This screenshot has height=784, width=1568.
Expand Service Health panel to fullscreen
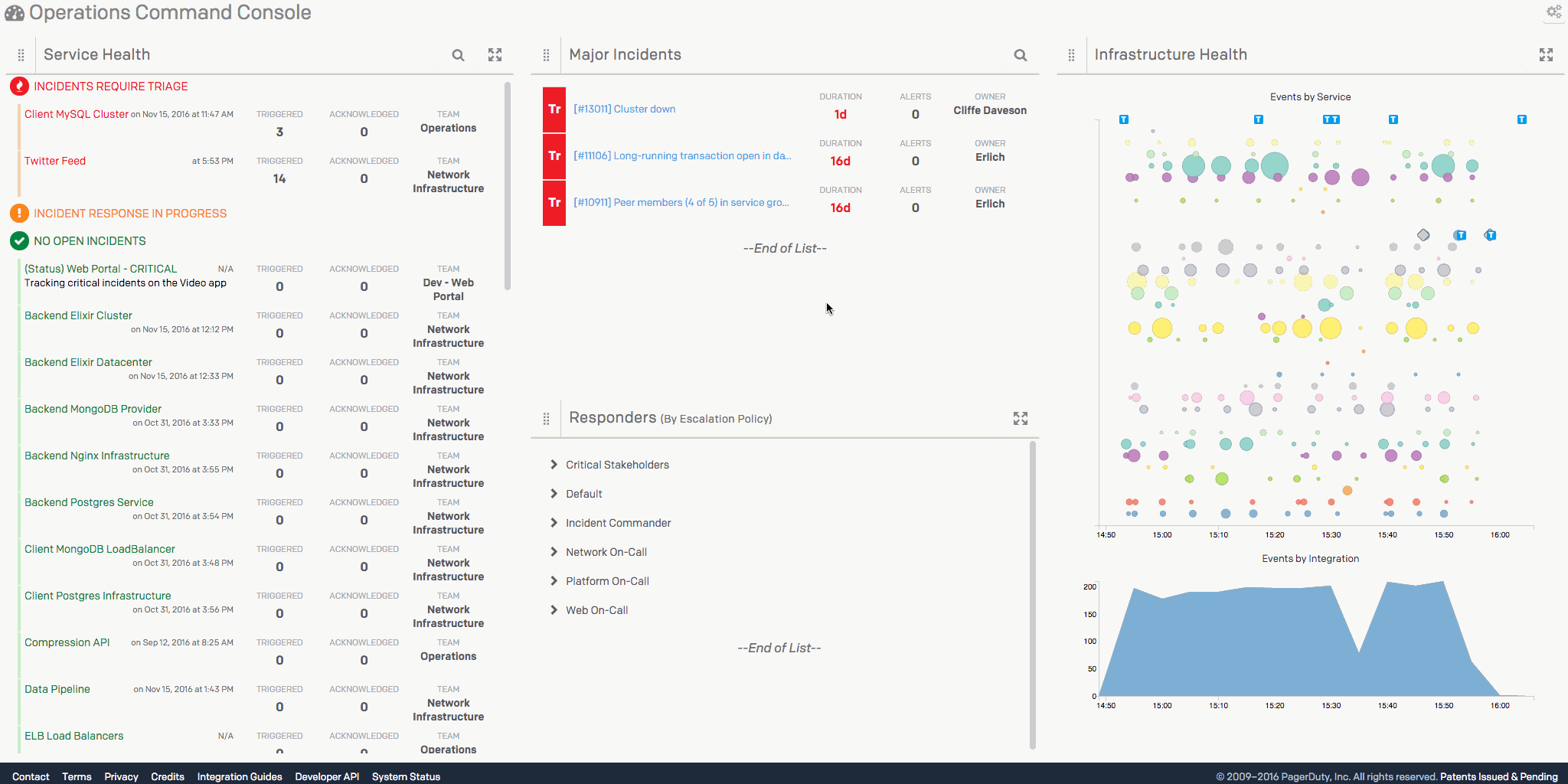click(x=495, y=55)
